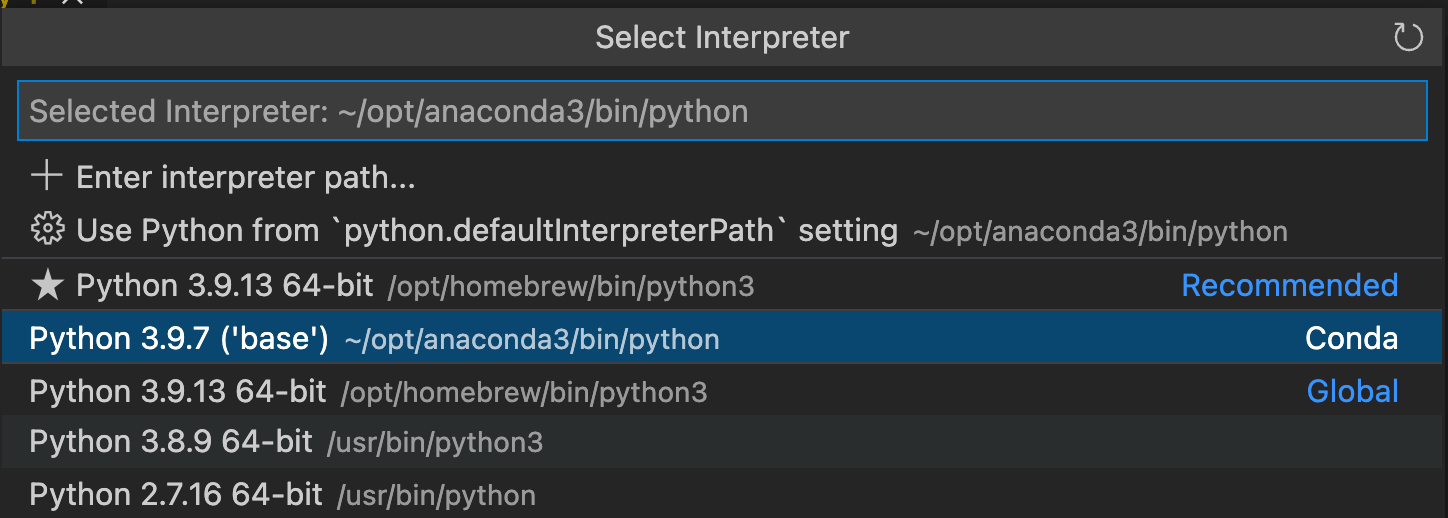Select the Python 3.9.7 ('base') interpreter

pos(179,339)
